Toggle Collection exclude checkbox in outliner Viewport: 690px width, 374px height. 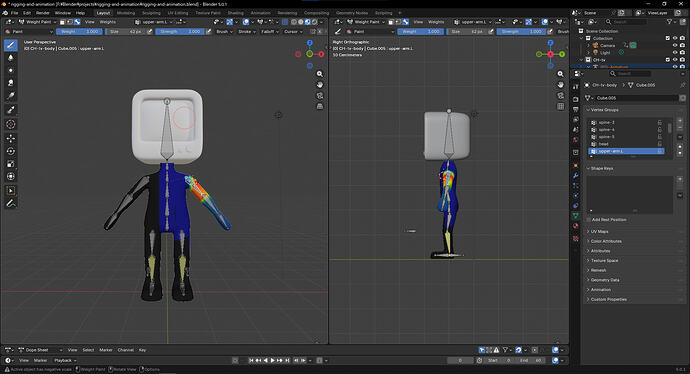pos(668,38)
